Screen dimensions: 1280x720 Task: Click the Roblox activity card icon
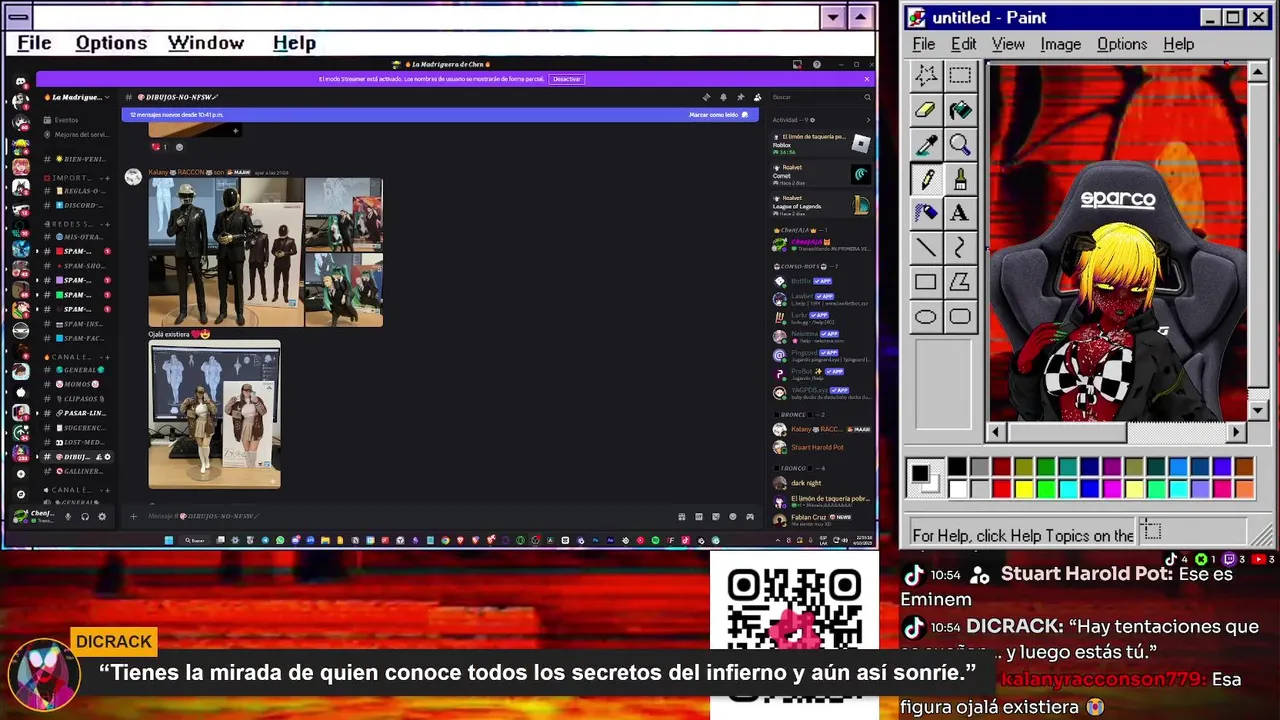pos(860,144)
